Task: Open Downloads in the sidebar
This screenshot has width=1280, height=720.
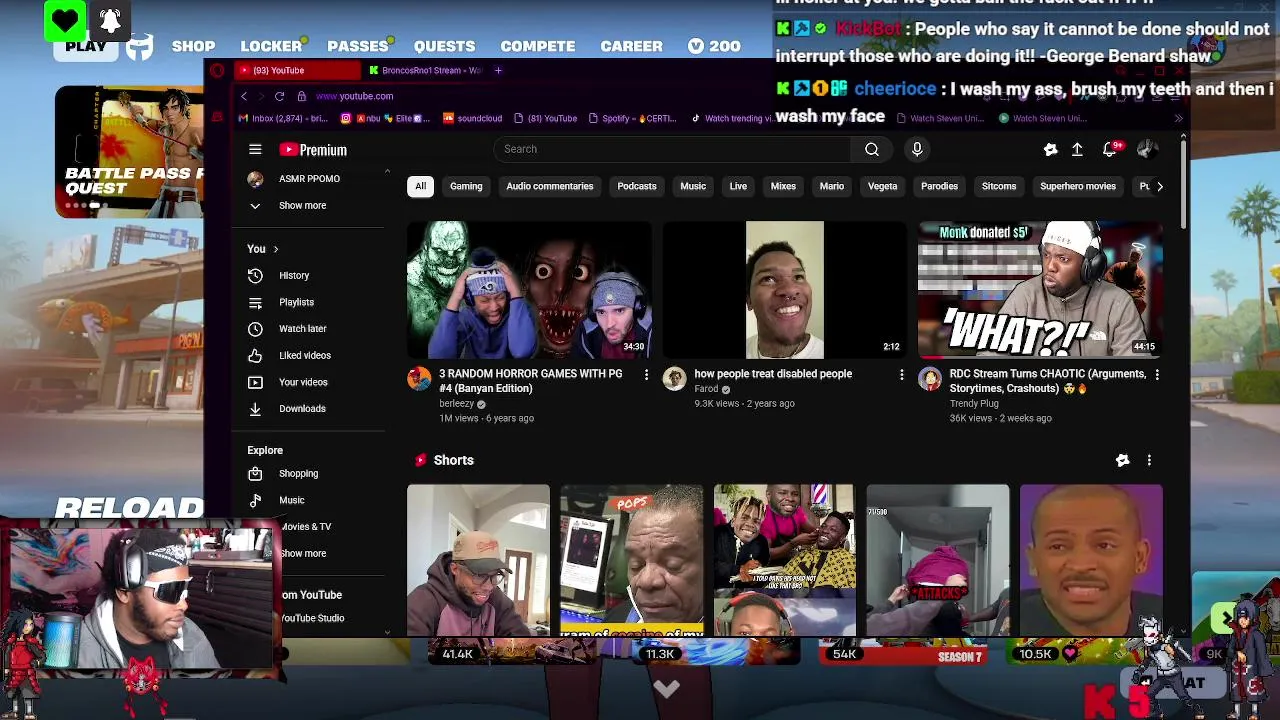Action: click(x=302, y=409)
